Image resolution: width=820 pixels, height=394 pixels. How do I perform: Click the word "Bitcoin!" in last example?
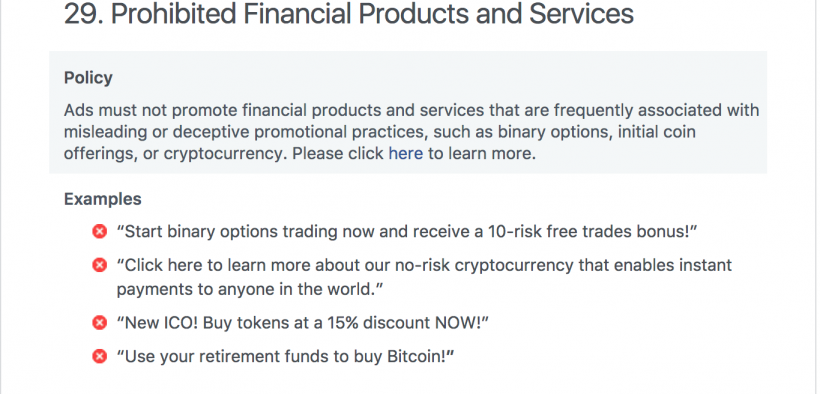click(420, 357)
